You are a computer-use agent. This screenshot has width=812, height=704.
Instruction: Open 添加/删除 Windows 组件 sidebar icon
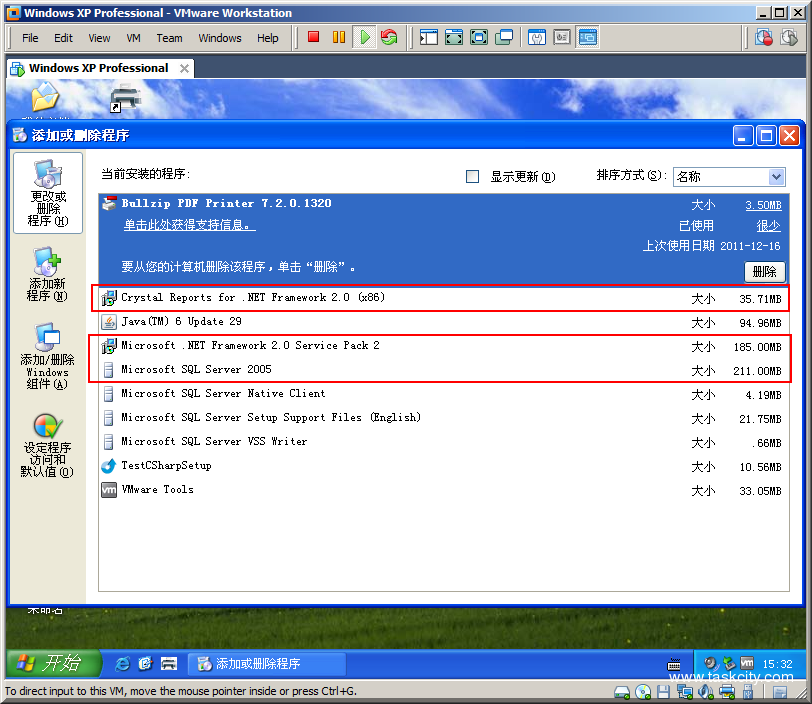pyautogui.click(x=47, y=356)
